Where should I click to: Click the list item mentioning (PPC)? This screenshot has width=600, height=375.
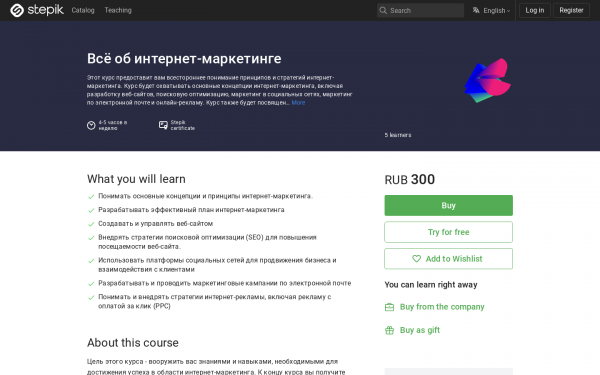(x=215, y=302)
